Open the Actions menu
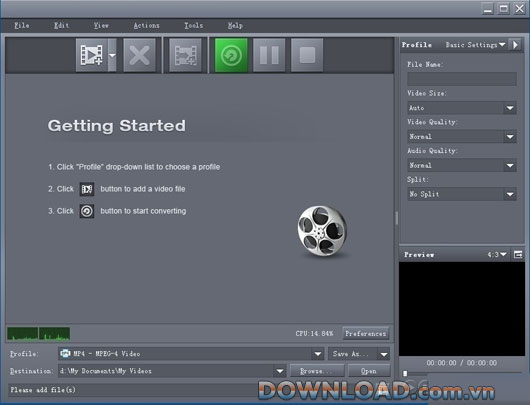Viewport: 530px width, 405px height. click(146, 25)
